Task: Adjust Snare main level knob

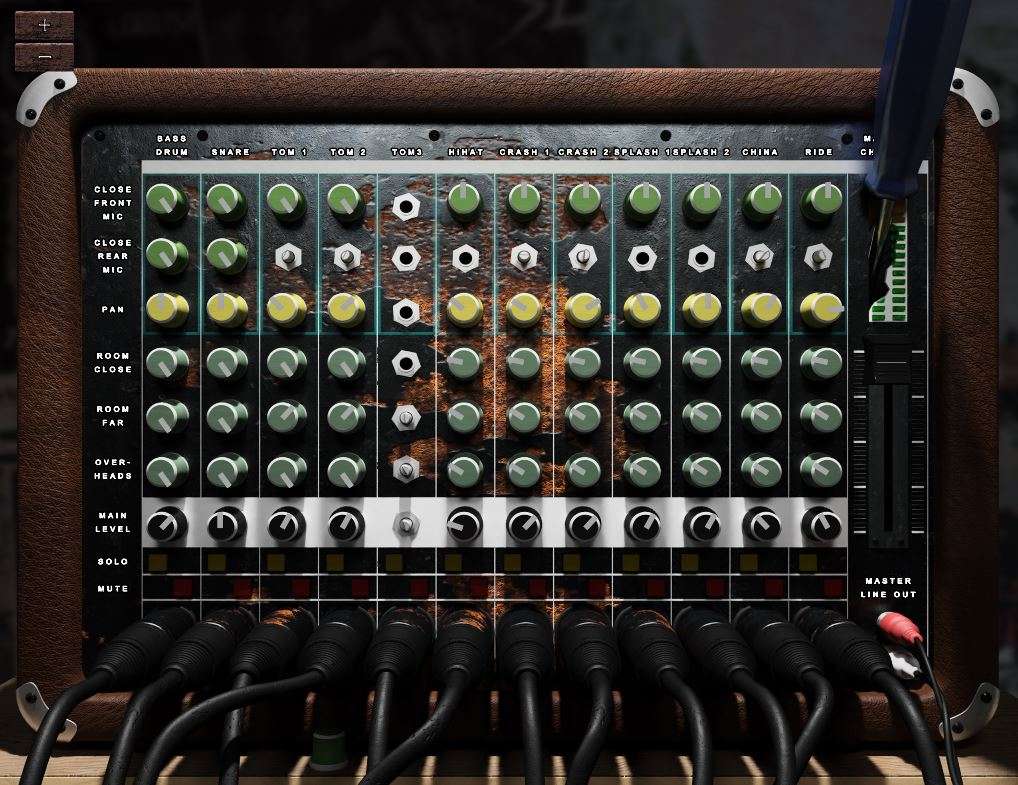Action: click(x=227, y=525)
